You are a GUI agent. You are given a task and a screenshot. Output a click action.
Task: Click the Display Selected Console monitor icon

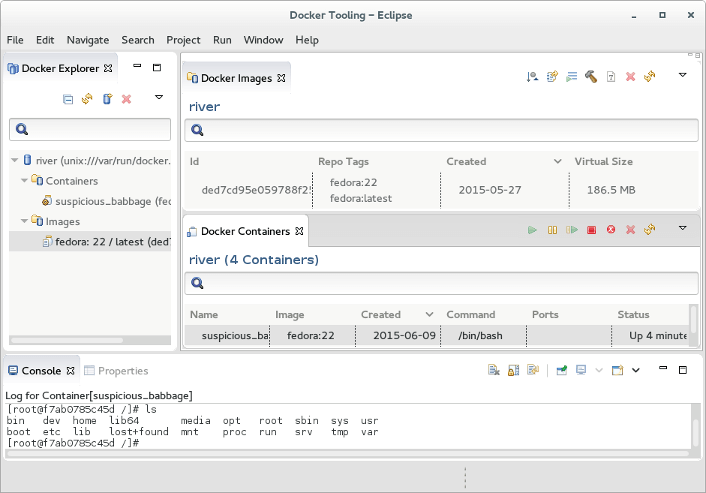[581, 370]
